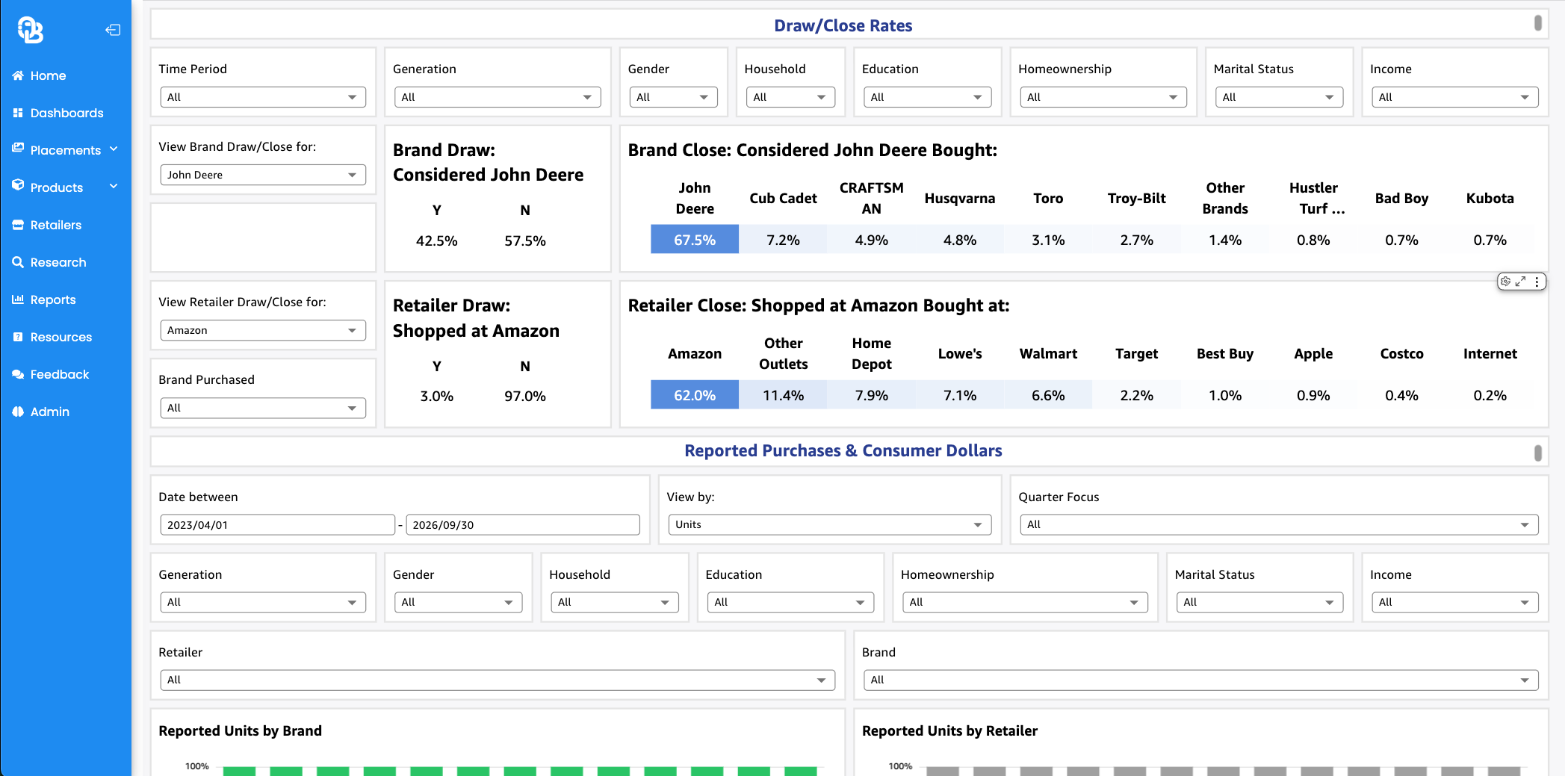The width and height of the screenshot is (1568, 776).
Task: Open the top Household filter dropdown
Action: point(790,97)
